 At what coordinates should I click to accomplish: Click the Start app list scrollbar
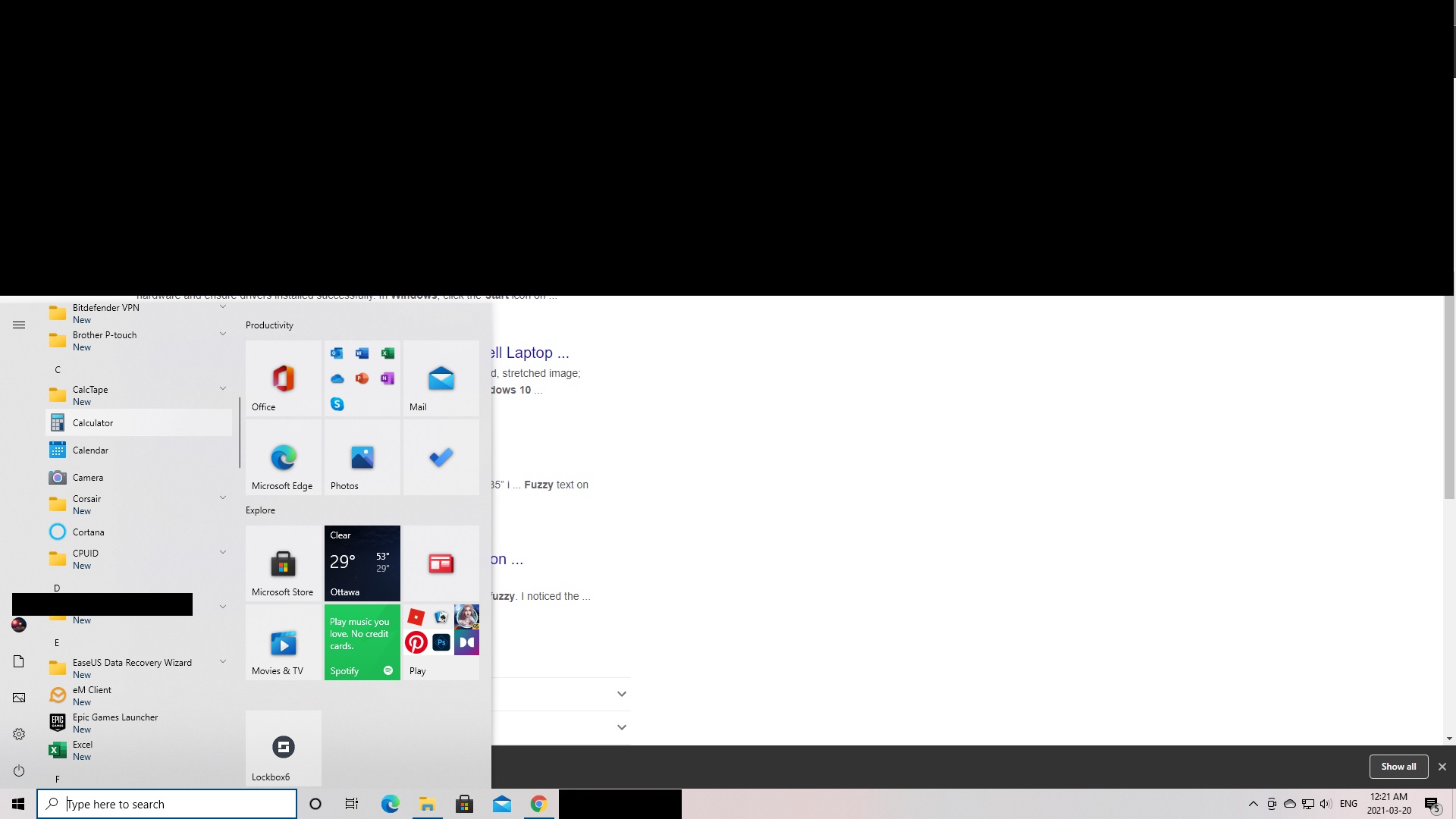coord(240,432)
